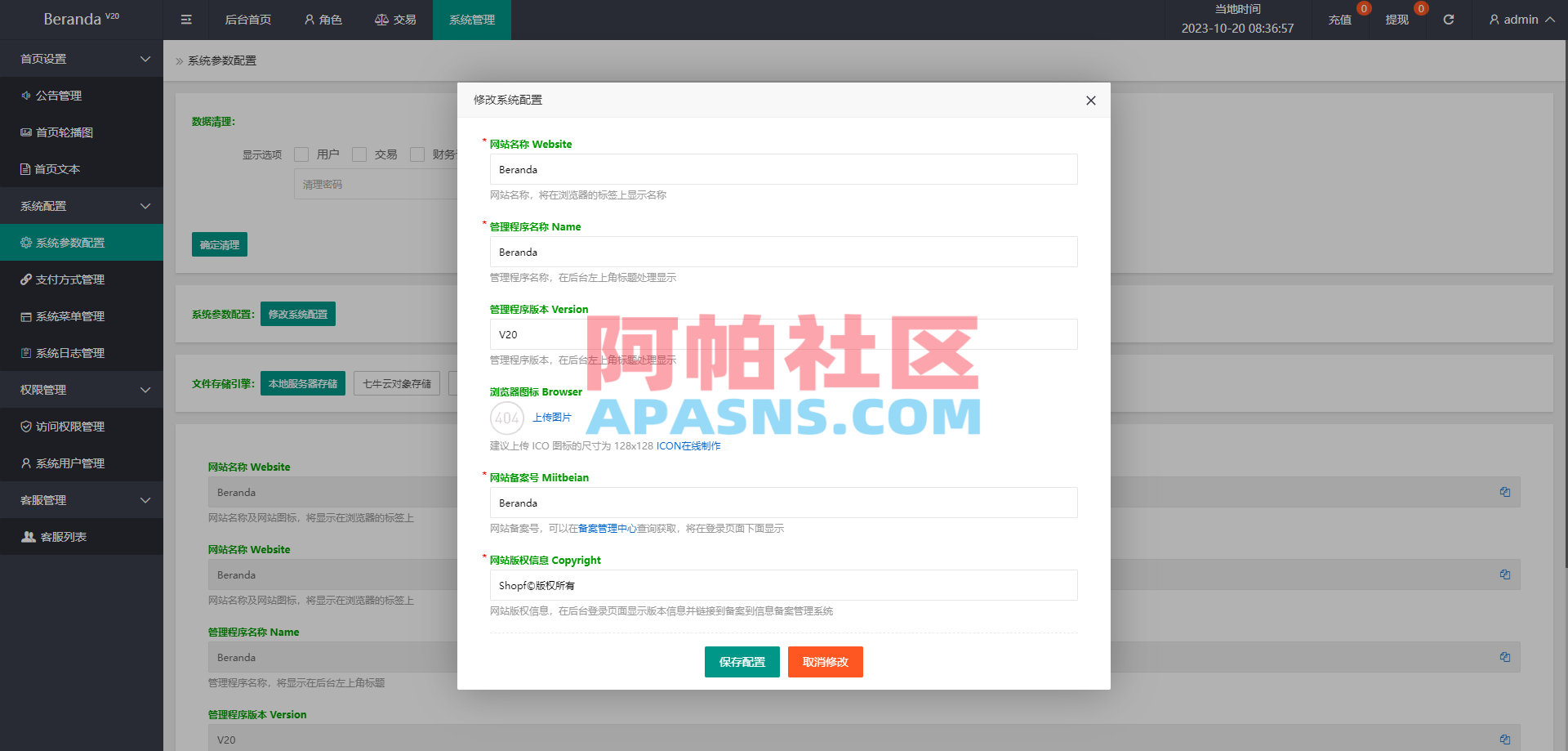Open the admin account dropdown
Screen dimensions: 1568x751
1520,19
